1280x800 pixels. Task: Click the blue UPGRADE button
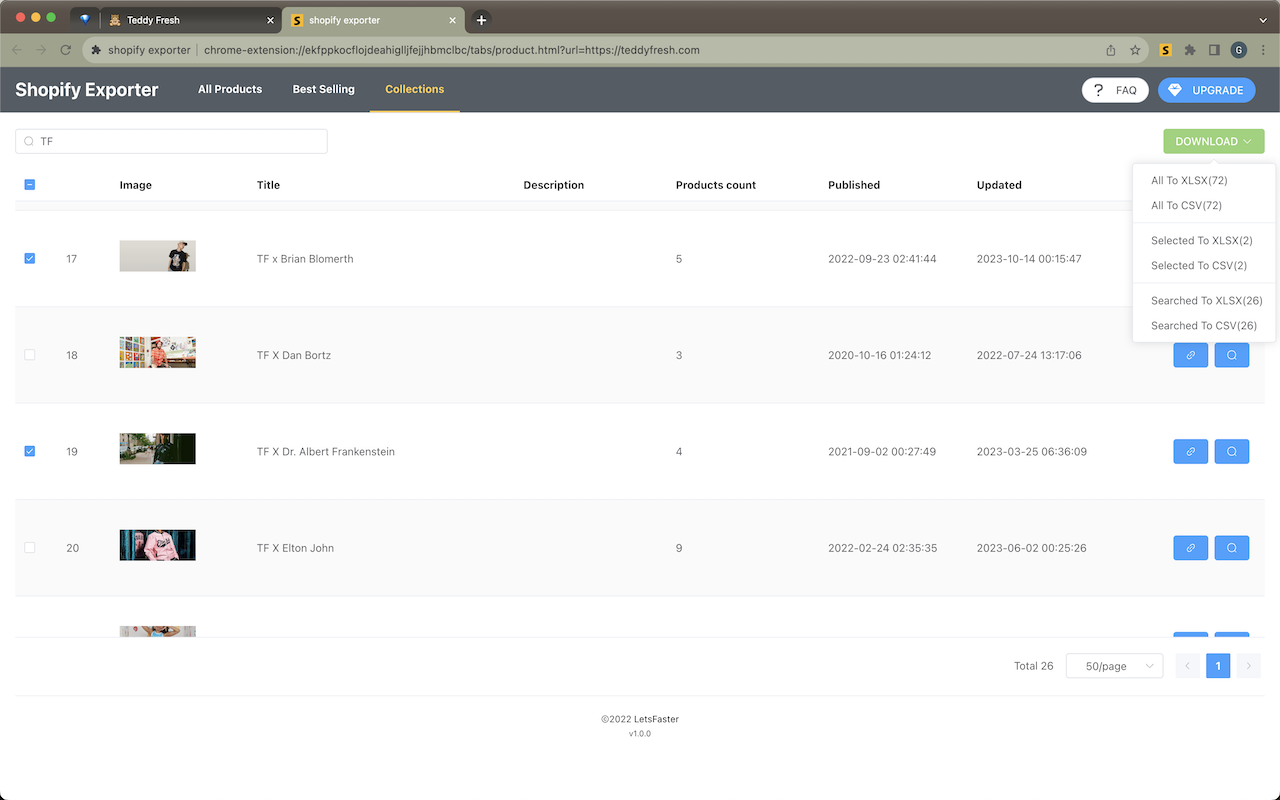[x=1206, y=90]
